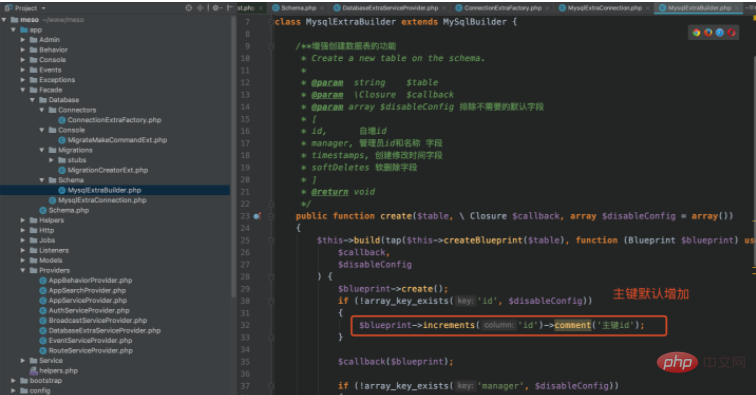
Task: Toggle the fold marker at line 37
Action: click(x=271, y=386)
